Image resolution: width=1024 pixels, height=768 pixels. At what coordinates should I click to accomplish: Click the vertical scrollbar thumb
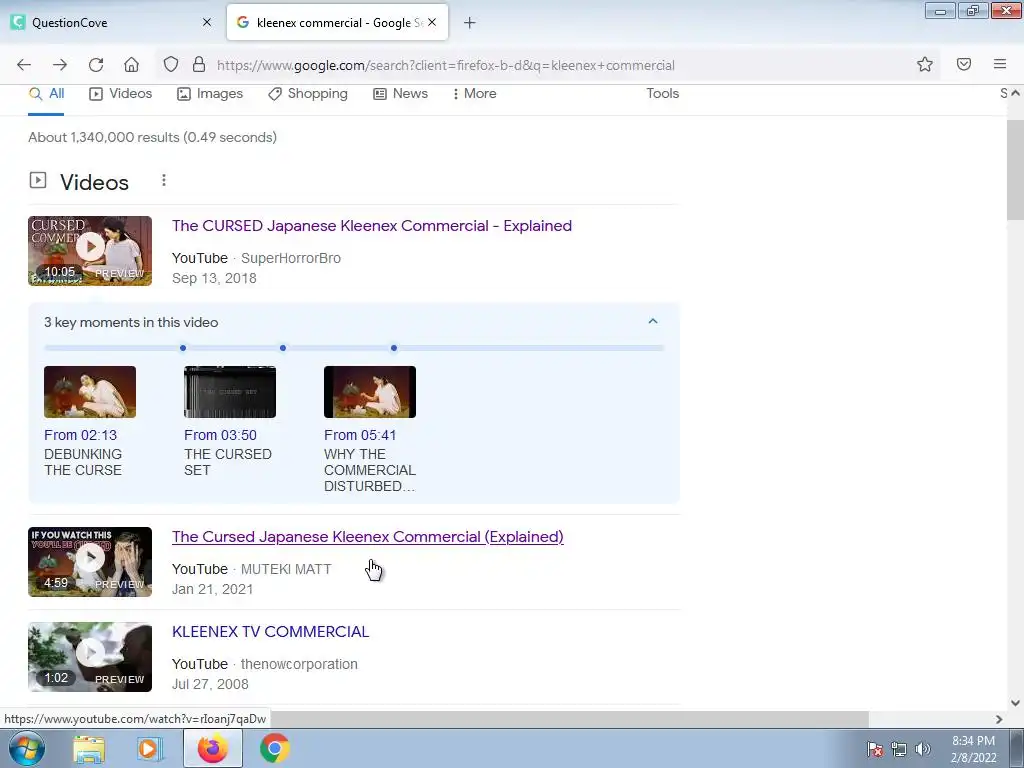pyautogui.click(x=1015, y=170)
